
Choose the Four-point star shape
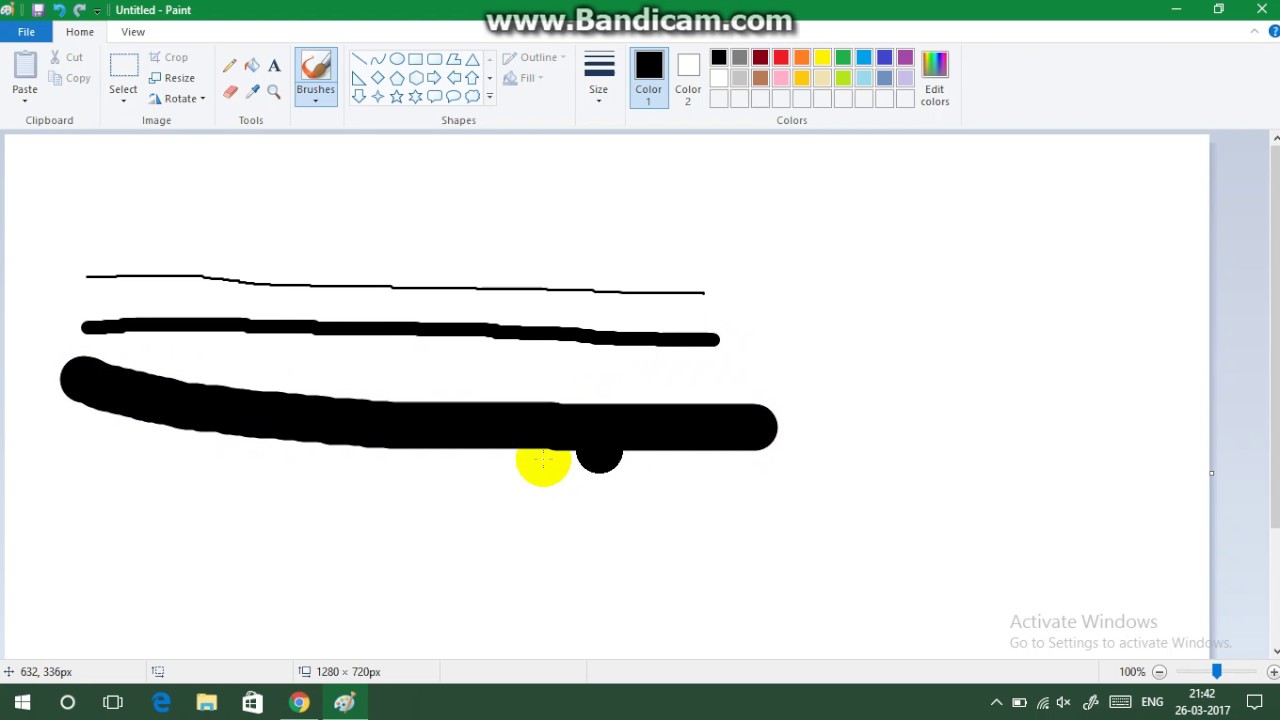point(378,97)
